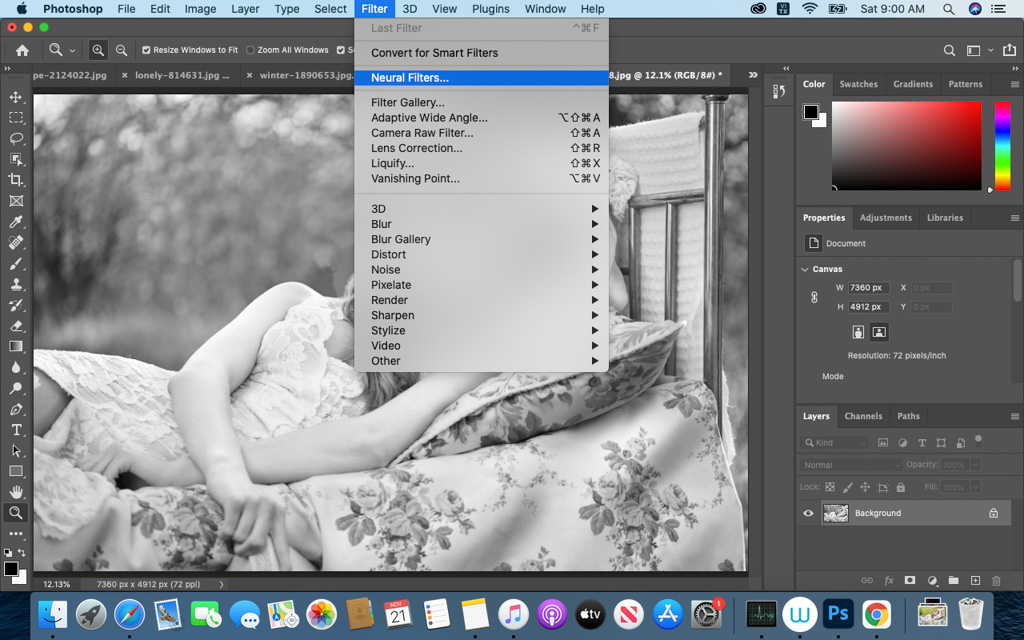Select the Rectangular Marquee tool

point(16,118)
